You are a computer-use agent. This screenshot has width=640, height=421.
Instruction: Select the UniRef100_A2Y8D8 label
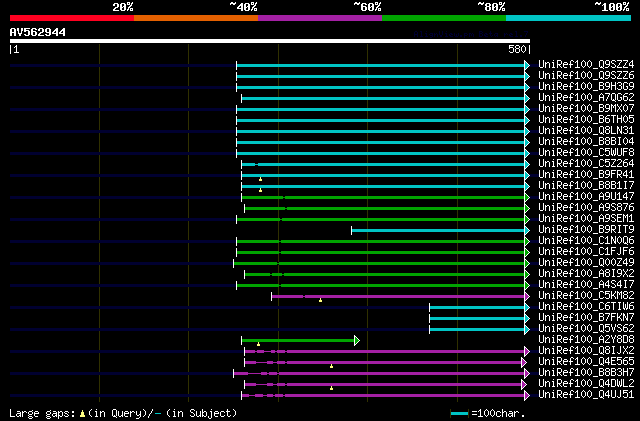(x=586, y=340)
